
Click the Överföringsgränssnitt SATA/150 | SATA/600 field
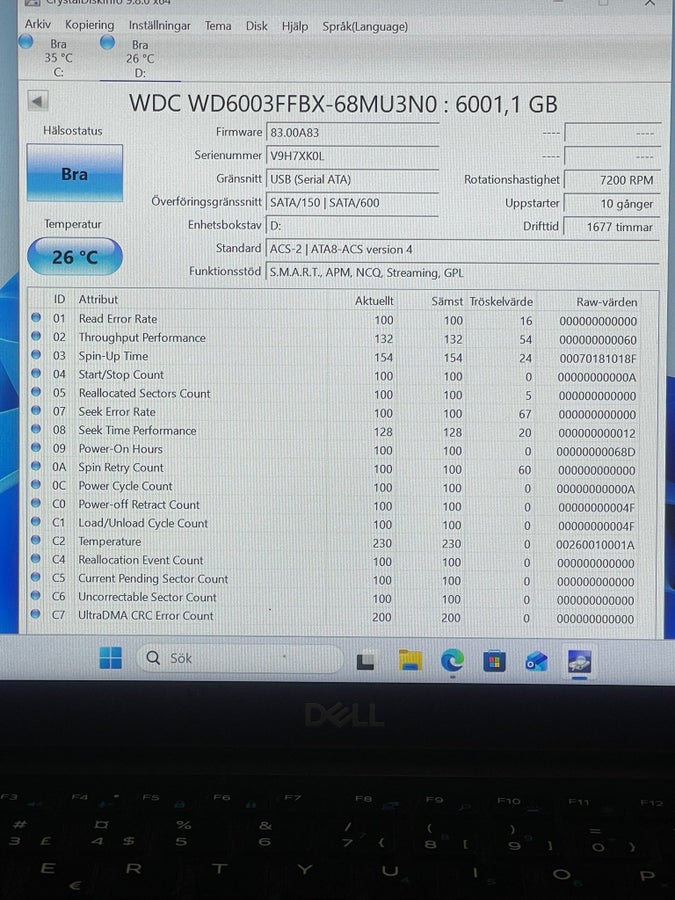[x=352, y=203]
